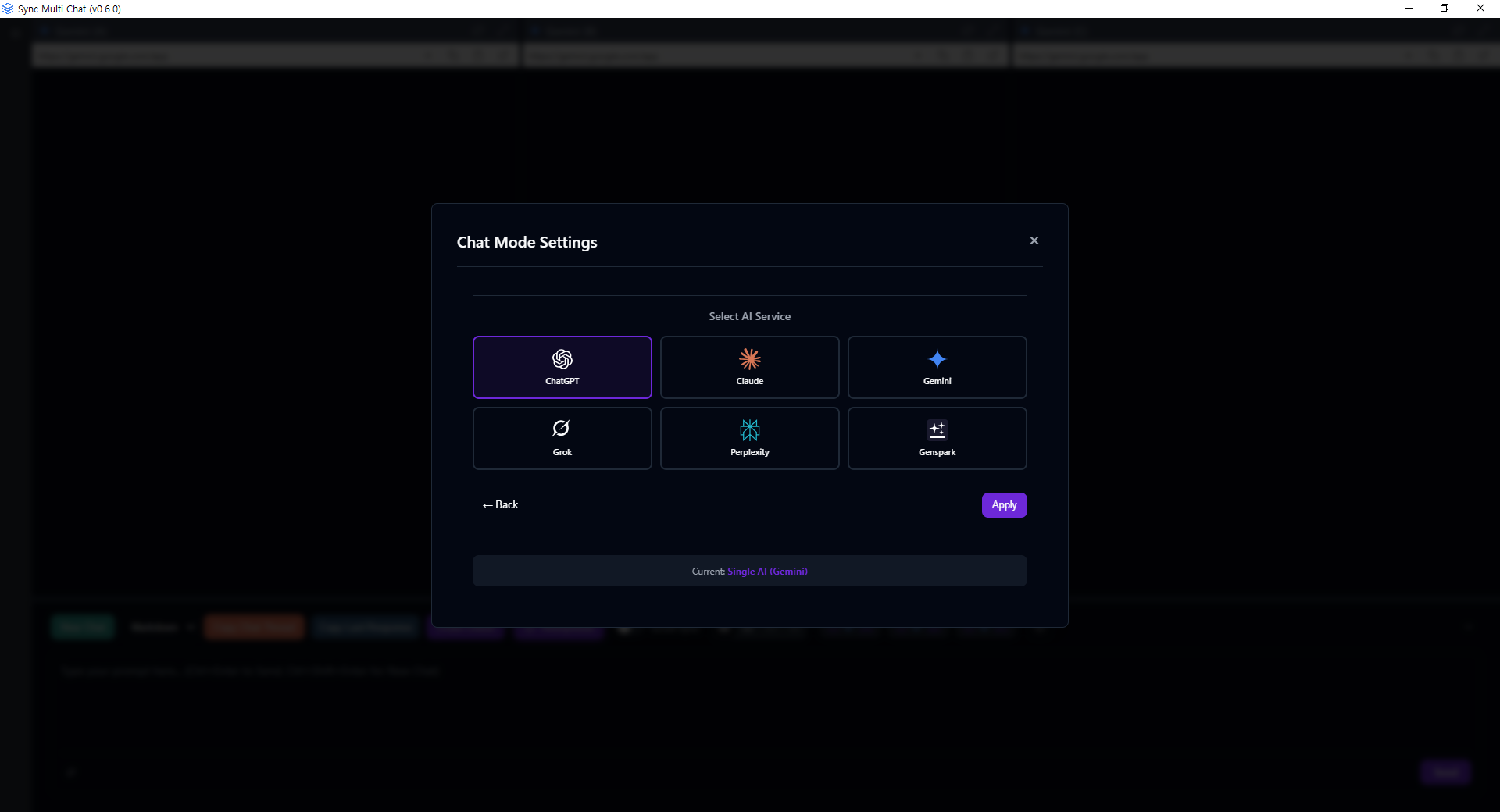Select the ChatGPT service card

[562, 367]
